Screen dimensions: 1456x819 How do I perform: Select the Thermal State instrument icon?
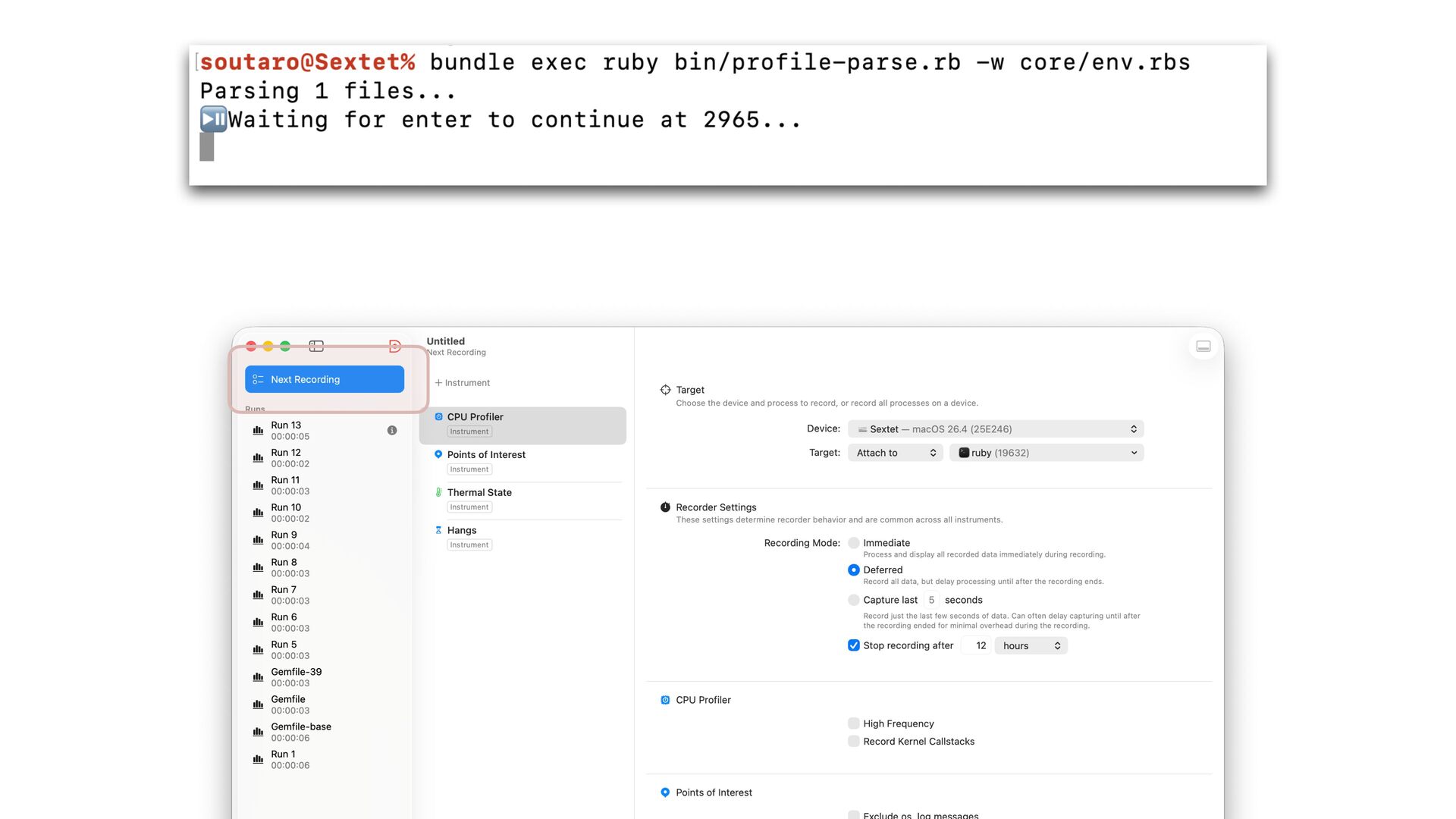pyautogui.click(x=438, y=492)
